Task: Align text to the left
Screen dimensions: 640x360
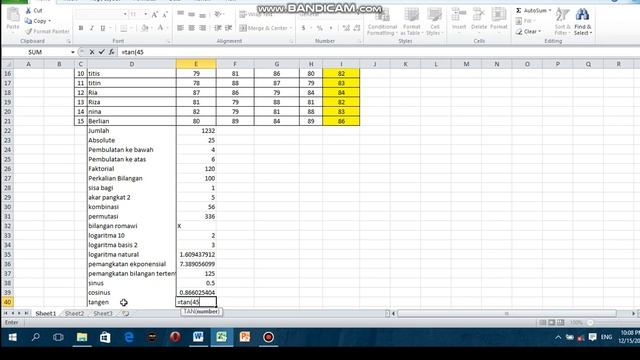Action: (x=180, y=28)
